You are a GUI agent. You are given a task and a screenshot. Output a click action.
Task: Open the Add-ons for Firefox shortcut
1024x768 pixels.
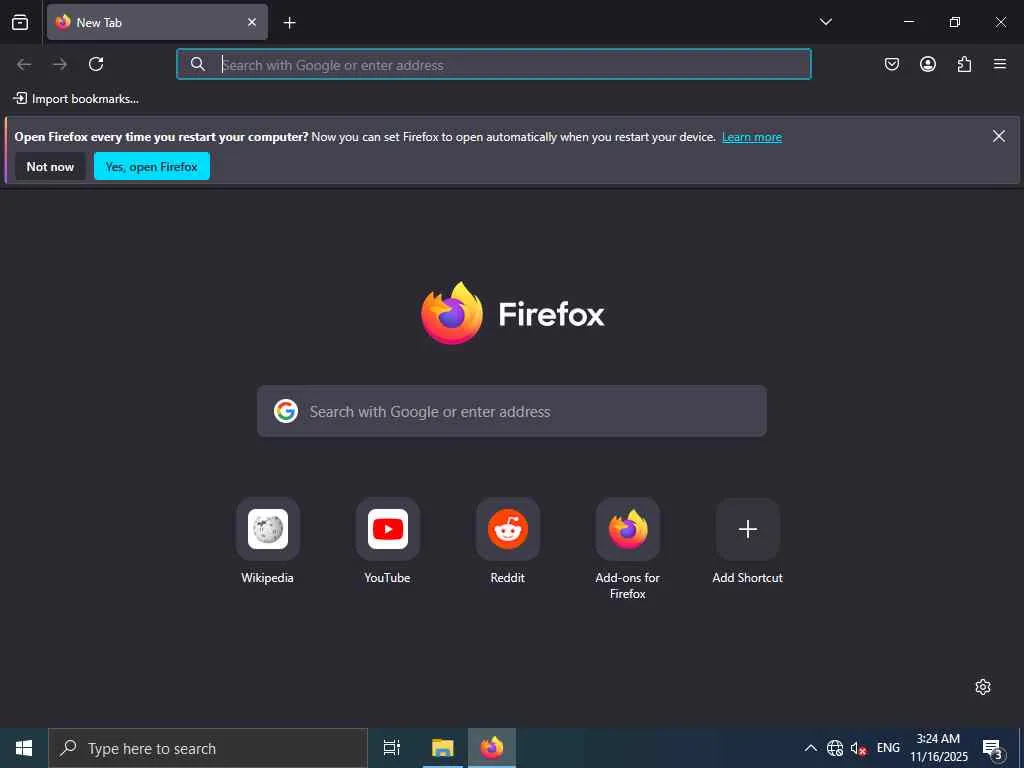pyautogui.click(x=628, y=529)
